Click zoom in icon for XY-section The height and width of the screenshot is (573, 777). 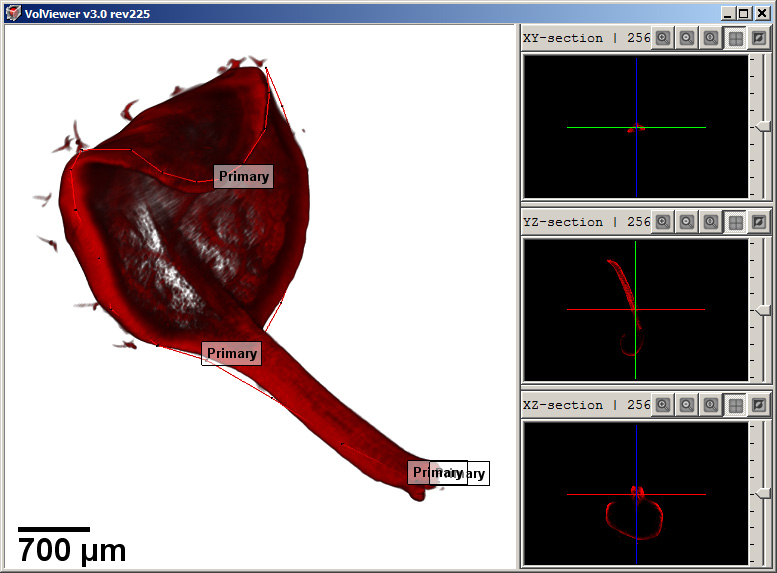tap(662, 38)
